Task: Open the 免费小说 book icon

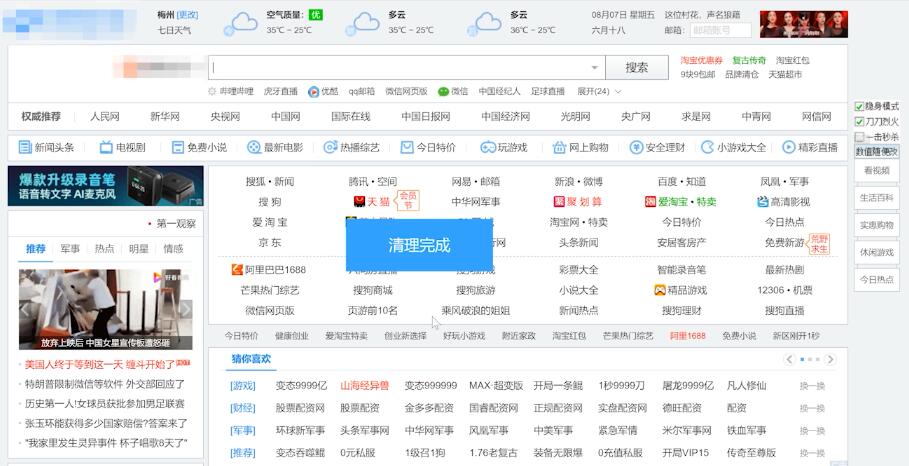Action: 178,147
